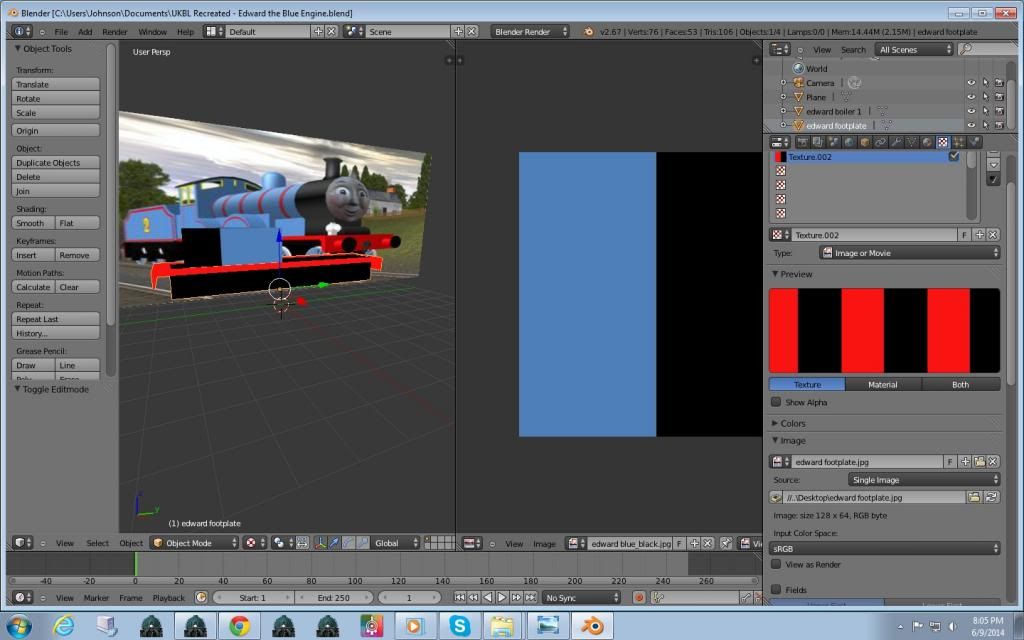This screenshot has width=1024, height=640.
Task: Hide Camera with its eye icon
Action: tap(970, 83)
